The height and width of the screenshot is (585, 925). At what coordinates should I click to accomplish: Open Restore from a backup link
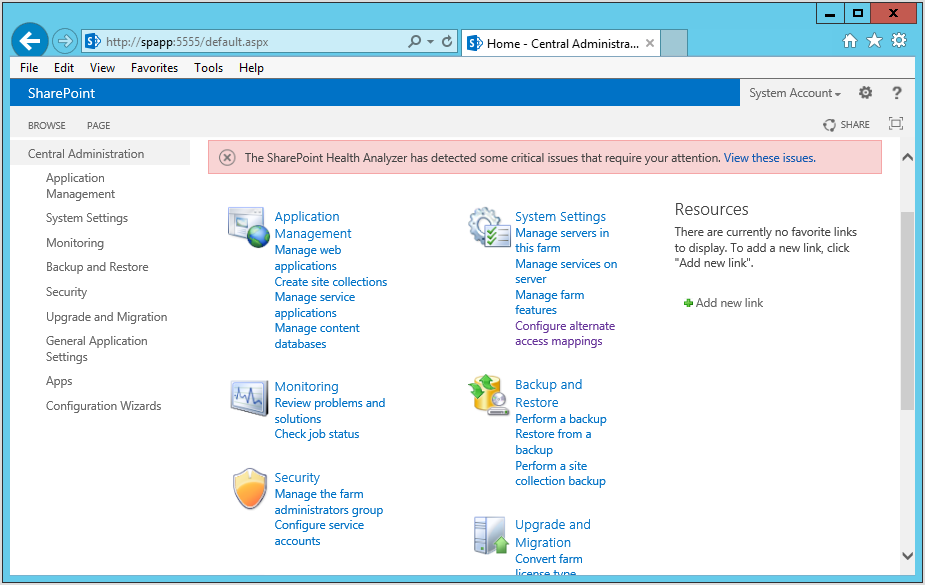click(x=553, y=442)
